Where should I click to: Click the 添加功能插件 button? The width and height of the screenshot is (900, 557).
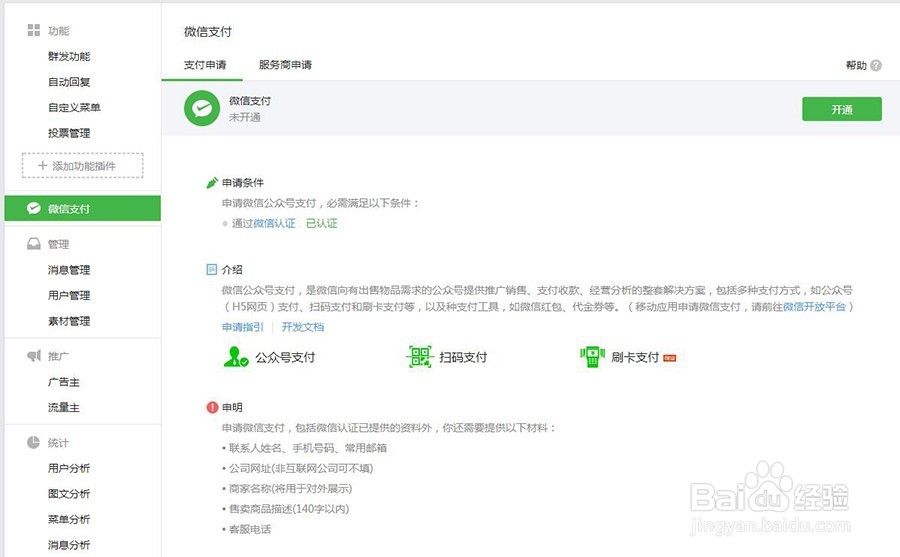(83, 165)
